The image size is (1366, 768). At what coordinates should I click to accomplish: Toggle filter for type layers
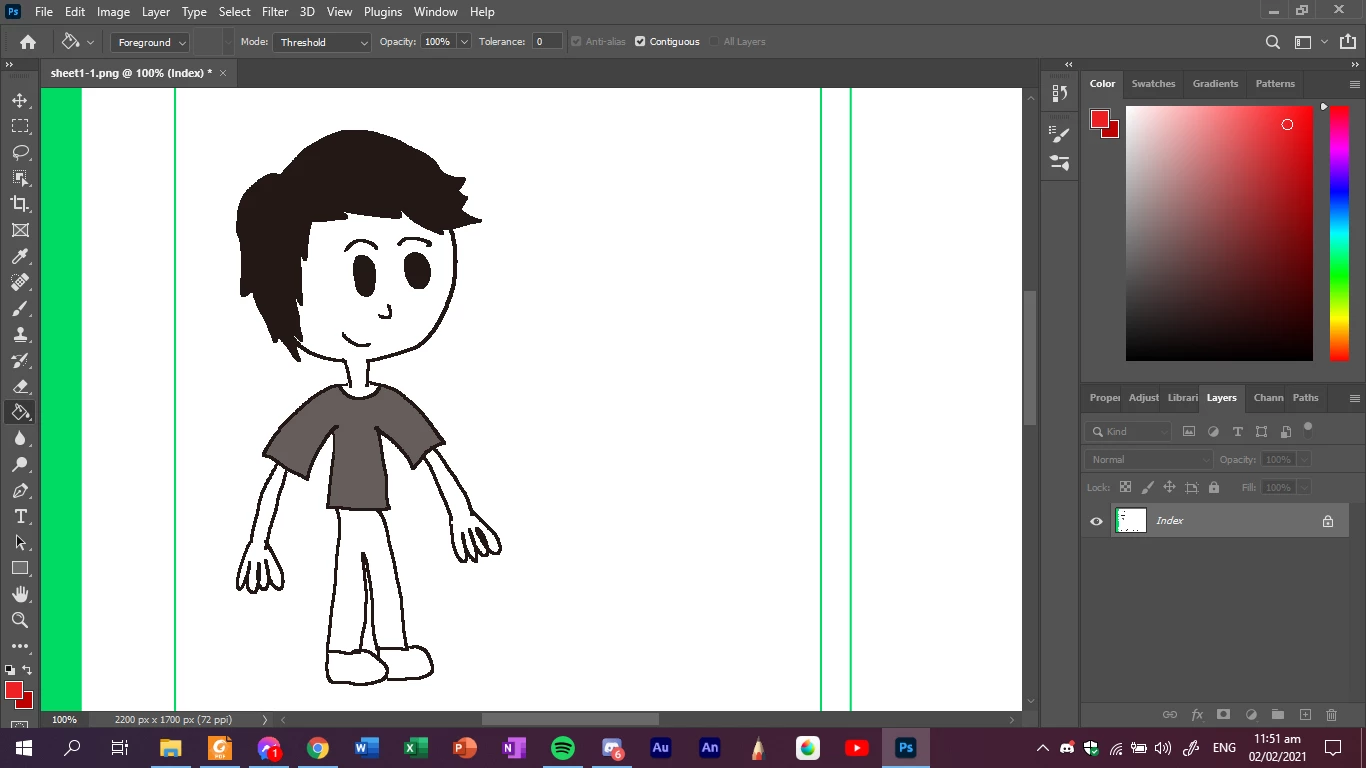click(1237, 432)
